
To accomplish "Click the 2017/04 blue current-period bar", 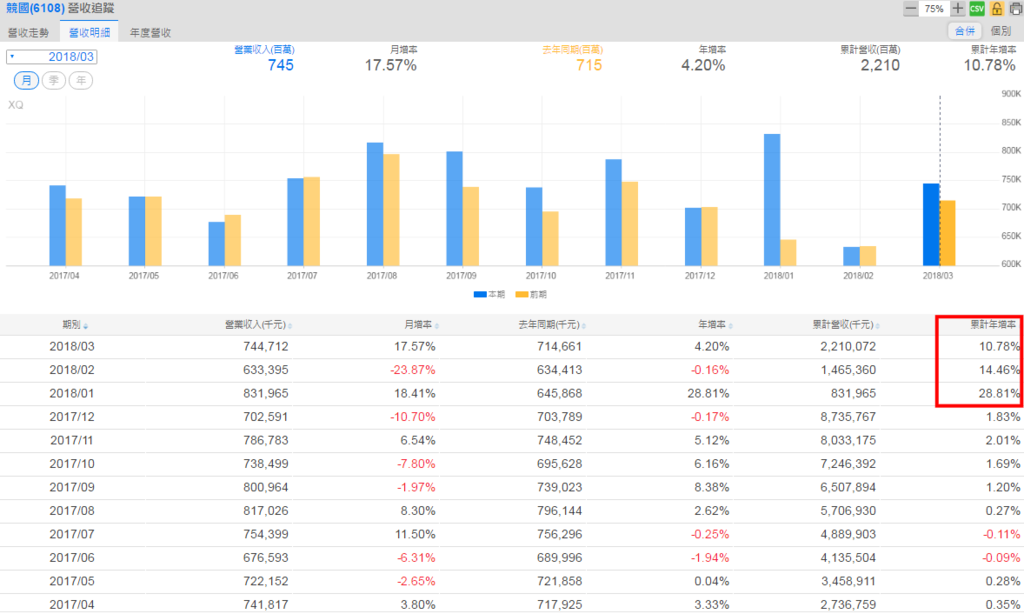I will [x=57, y=226].
